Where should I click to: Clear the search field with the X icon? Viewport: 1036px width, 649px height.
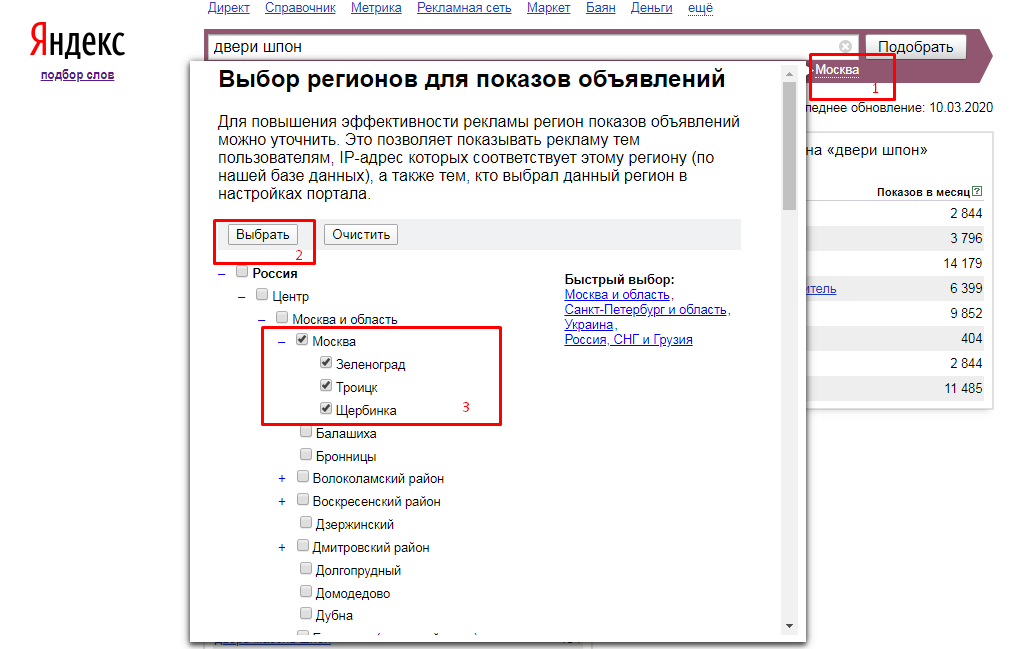tap(845, 46)
